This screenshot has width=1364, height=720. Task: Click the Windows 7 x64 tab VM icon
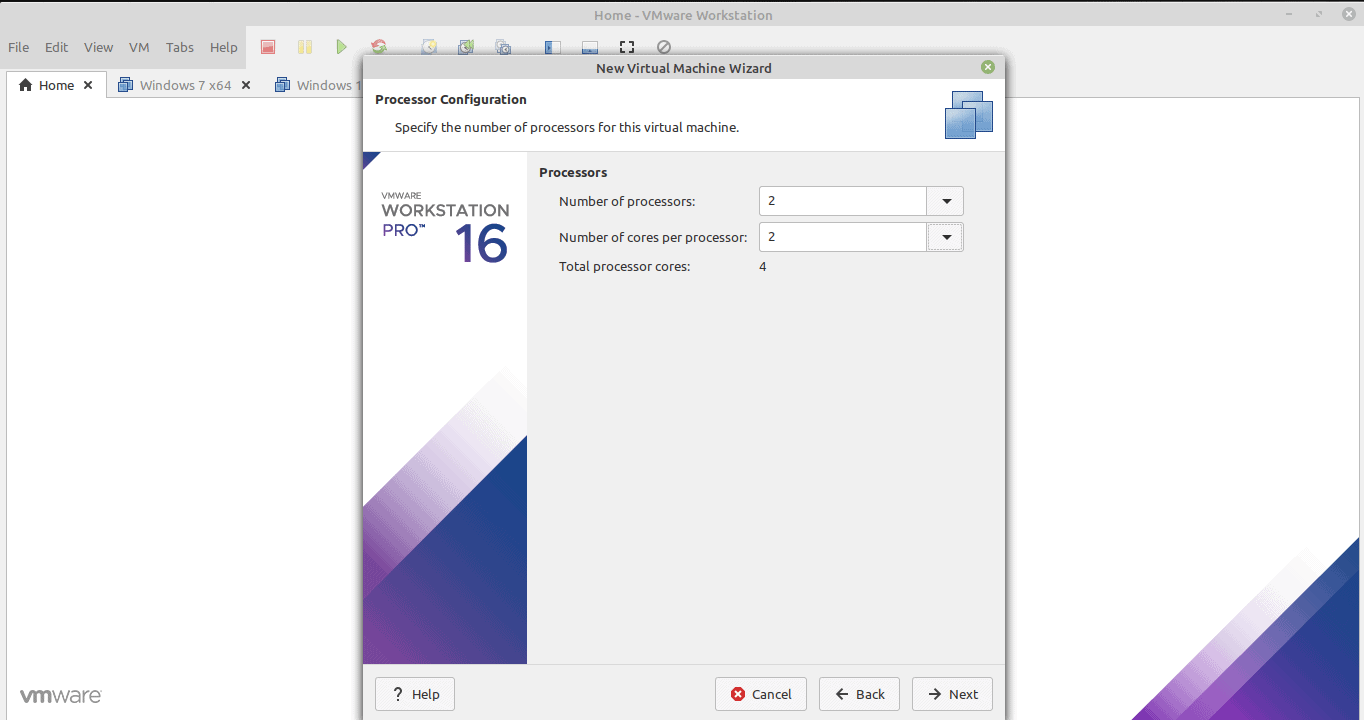125,85
